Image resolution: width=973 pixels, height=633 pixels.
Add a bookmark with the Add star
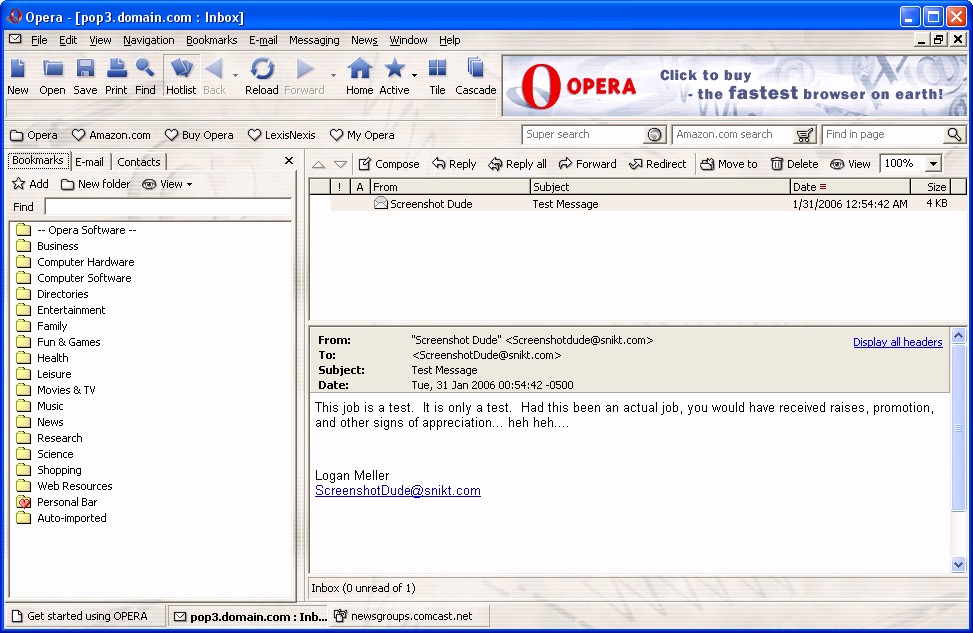point(30,184)
